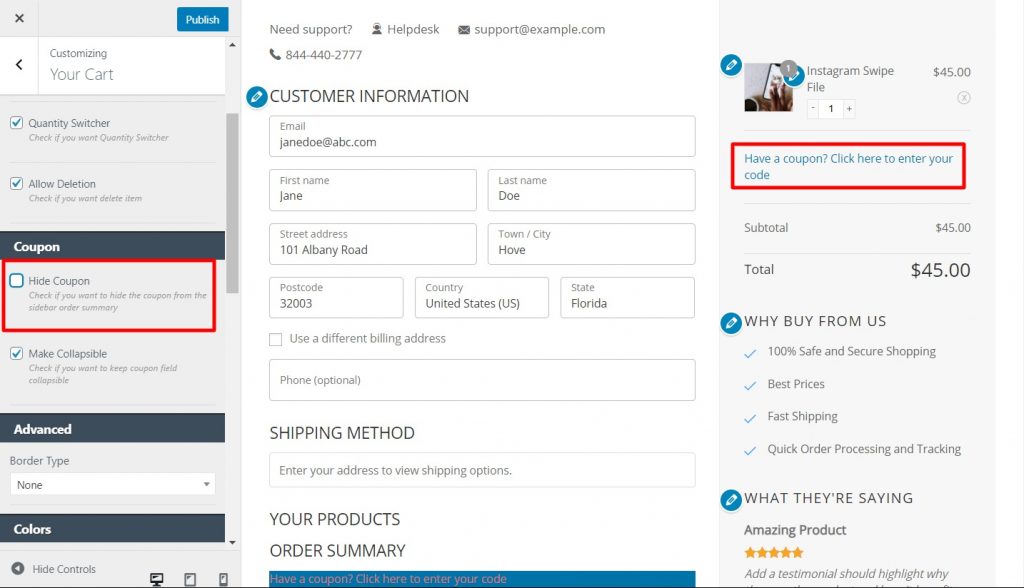The width and height of the screenshot is (1024, 588).
Task: Click the customizer panel scrollbar thumb
Action: point(232,203)
